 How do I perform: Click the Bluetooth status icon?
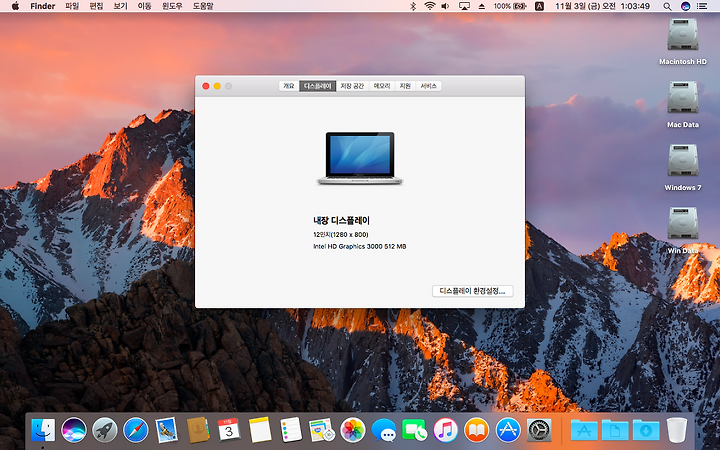(x=412, y=6)
